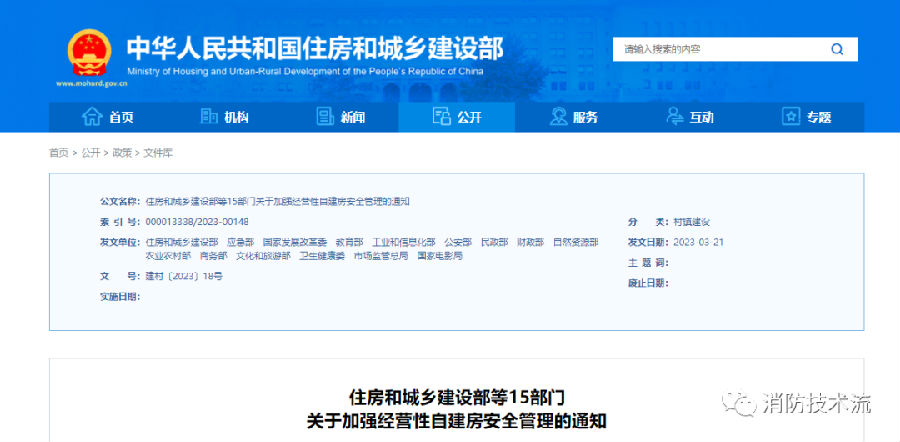This screenshot has height=442, width=900.
Task: Open the 新闻 text label in navigation
Action: pos(353,118)
